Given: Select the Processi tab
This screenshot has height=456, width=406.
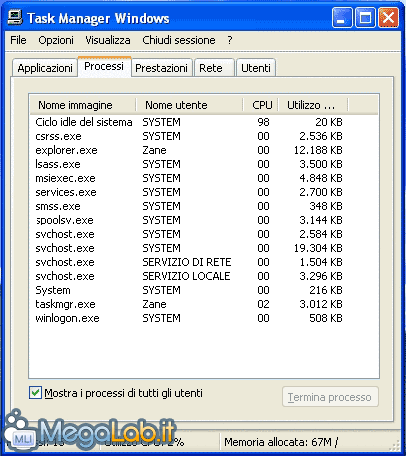Looking at the screenshot, I should 104,66.
